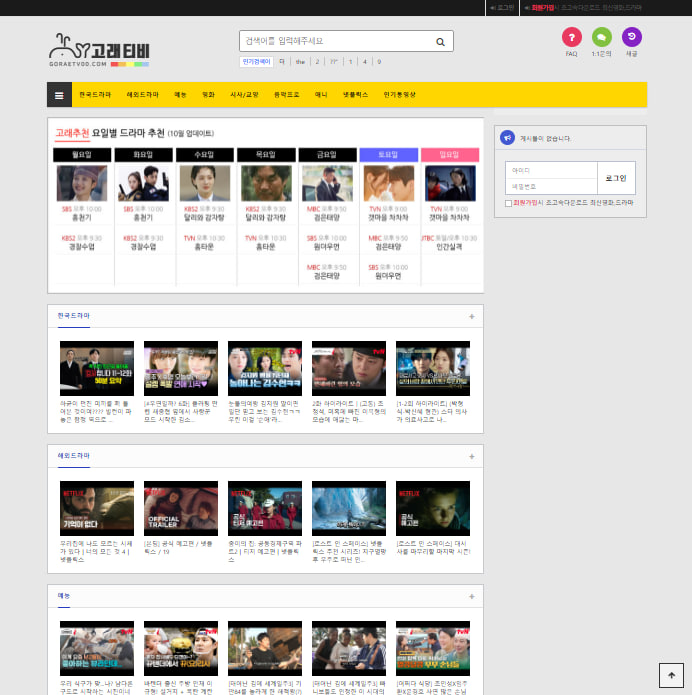This screenshot has width=692, height=695.
Task: Click the 회원가입 link in top bar
Action: [x=543, y=8]
